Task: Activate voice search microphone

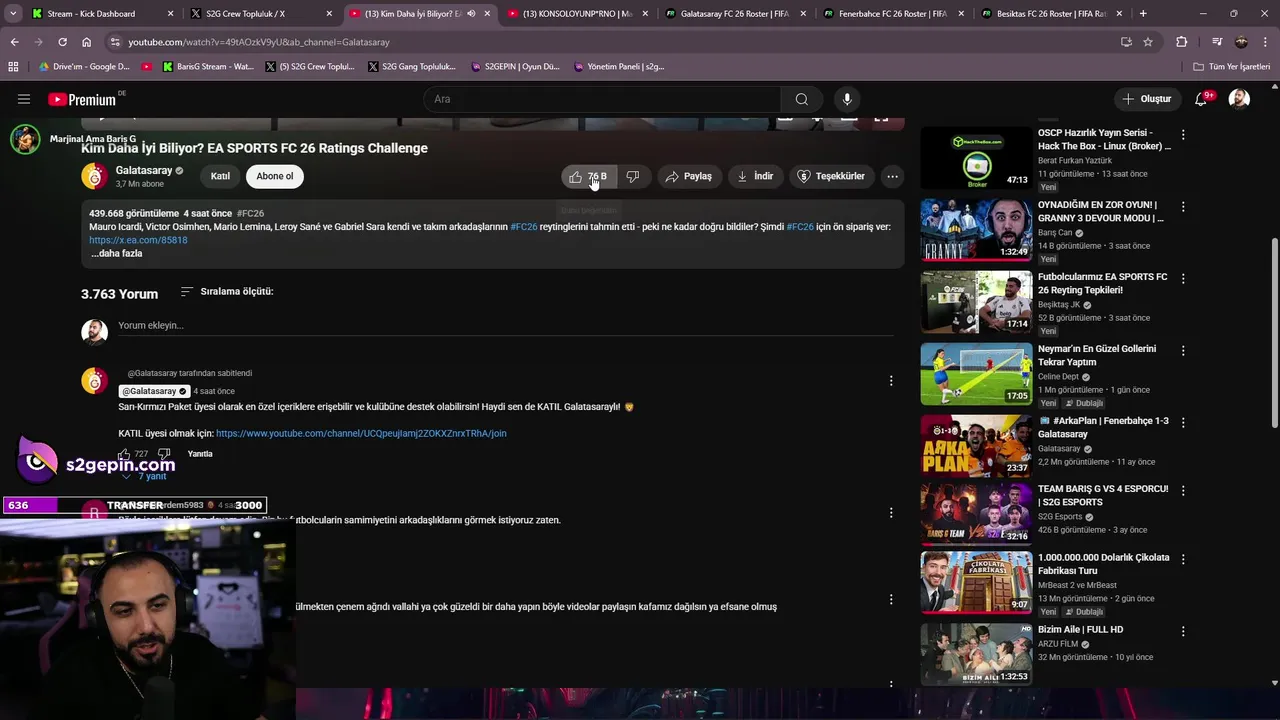Action: click(x=847, y=99)
